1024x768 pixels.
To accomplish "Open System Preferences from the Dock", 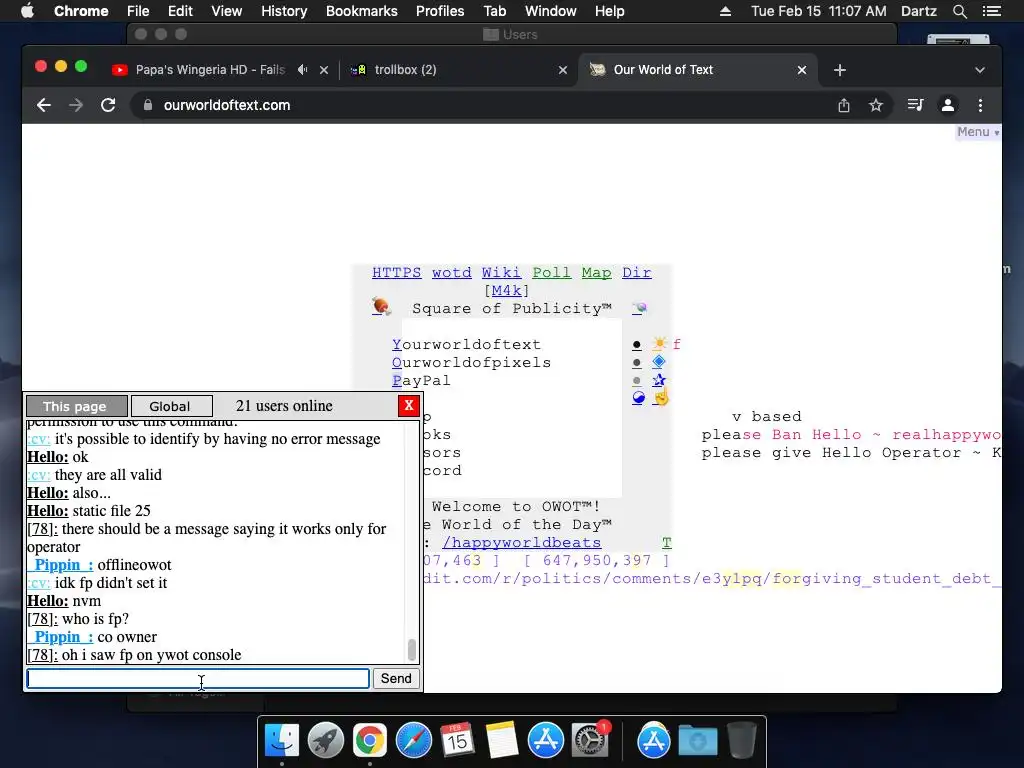I will coord(590,740).
